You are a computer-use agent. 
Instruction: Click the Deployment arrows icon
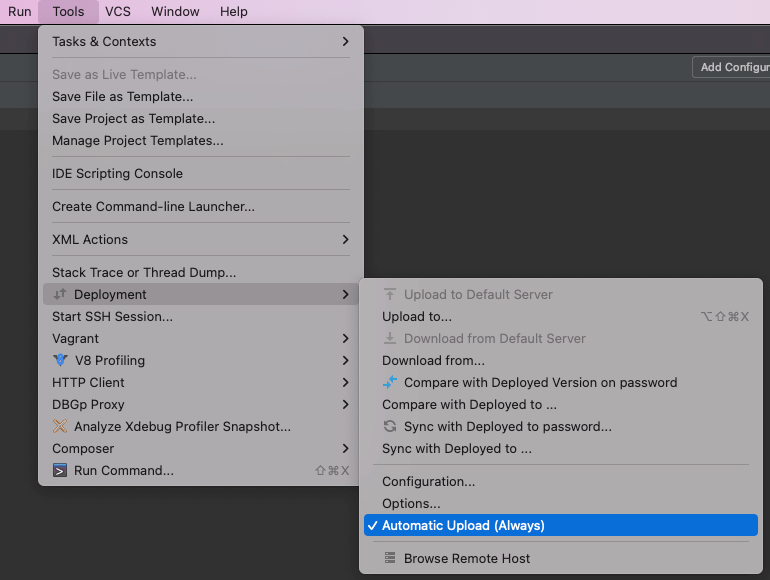click(61, 294)
